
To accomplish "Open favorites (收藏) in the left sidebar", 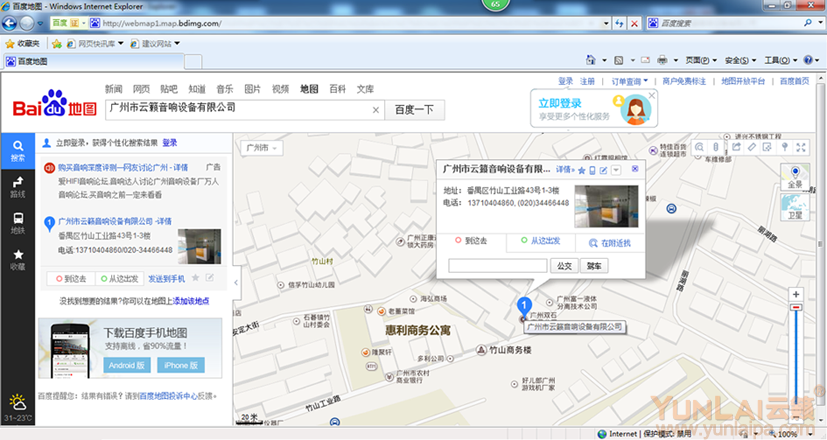I will click(x=17, y=260).
